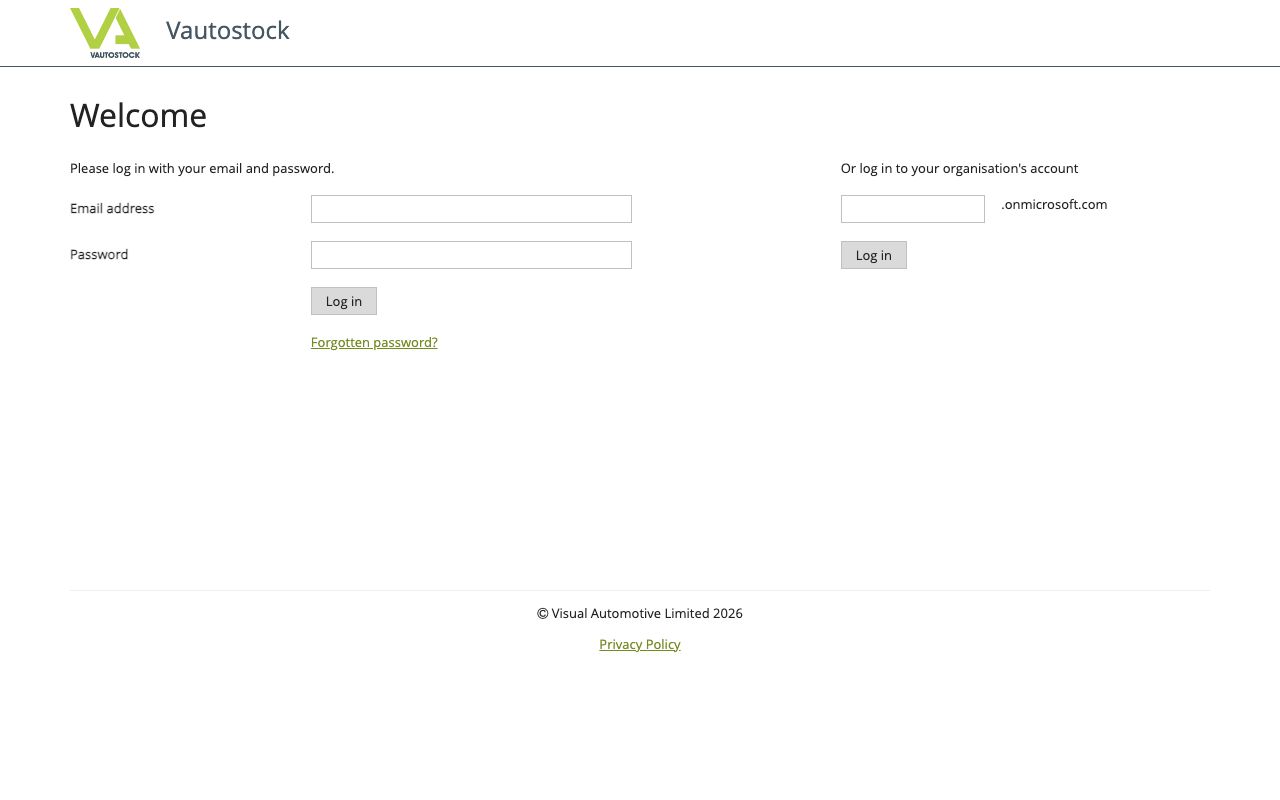Click the Welcome heading
This screenshot has width=1280, height=800.
138,115
